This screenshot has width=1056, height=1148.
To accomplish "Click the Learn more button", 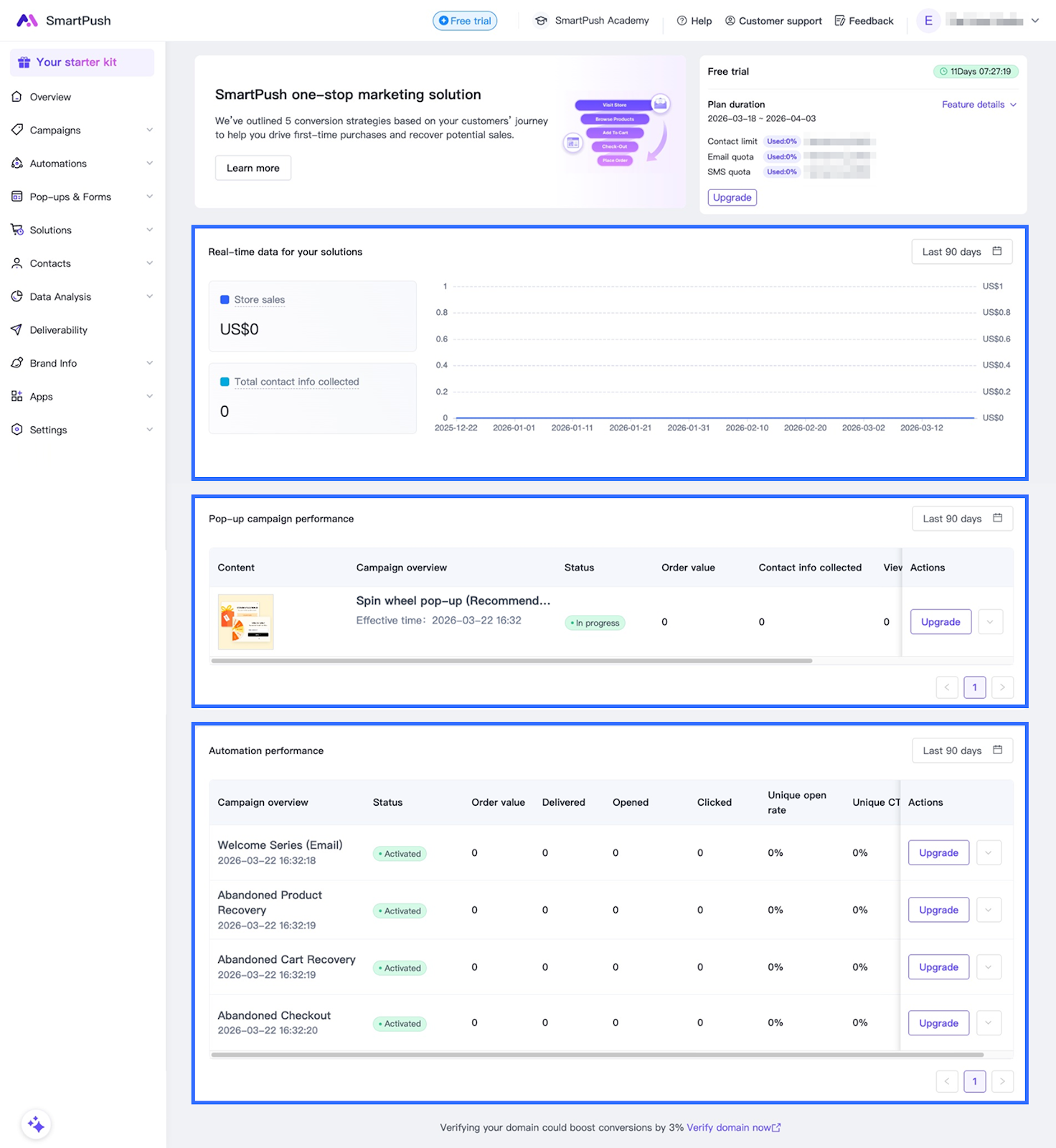I will pos(253,168).
